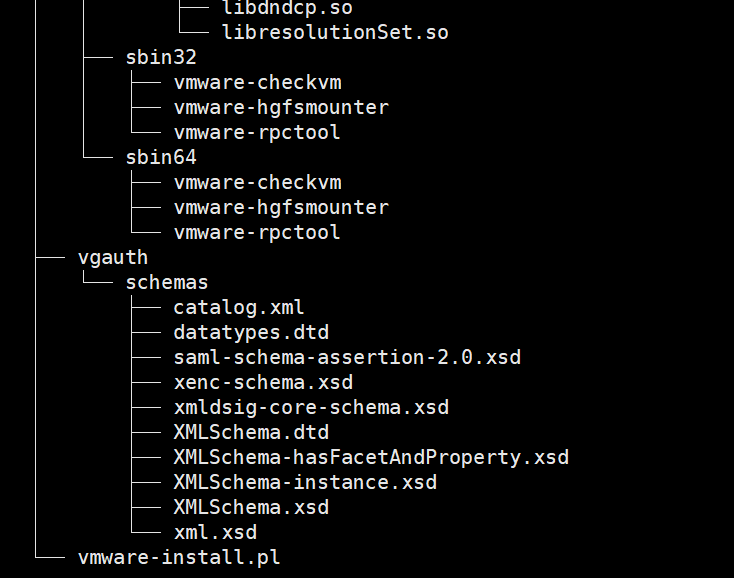Click the XMLSchema-instance.xsd file
The width and height of the screenshot is (734, 578).
305,482
